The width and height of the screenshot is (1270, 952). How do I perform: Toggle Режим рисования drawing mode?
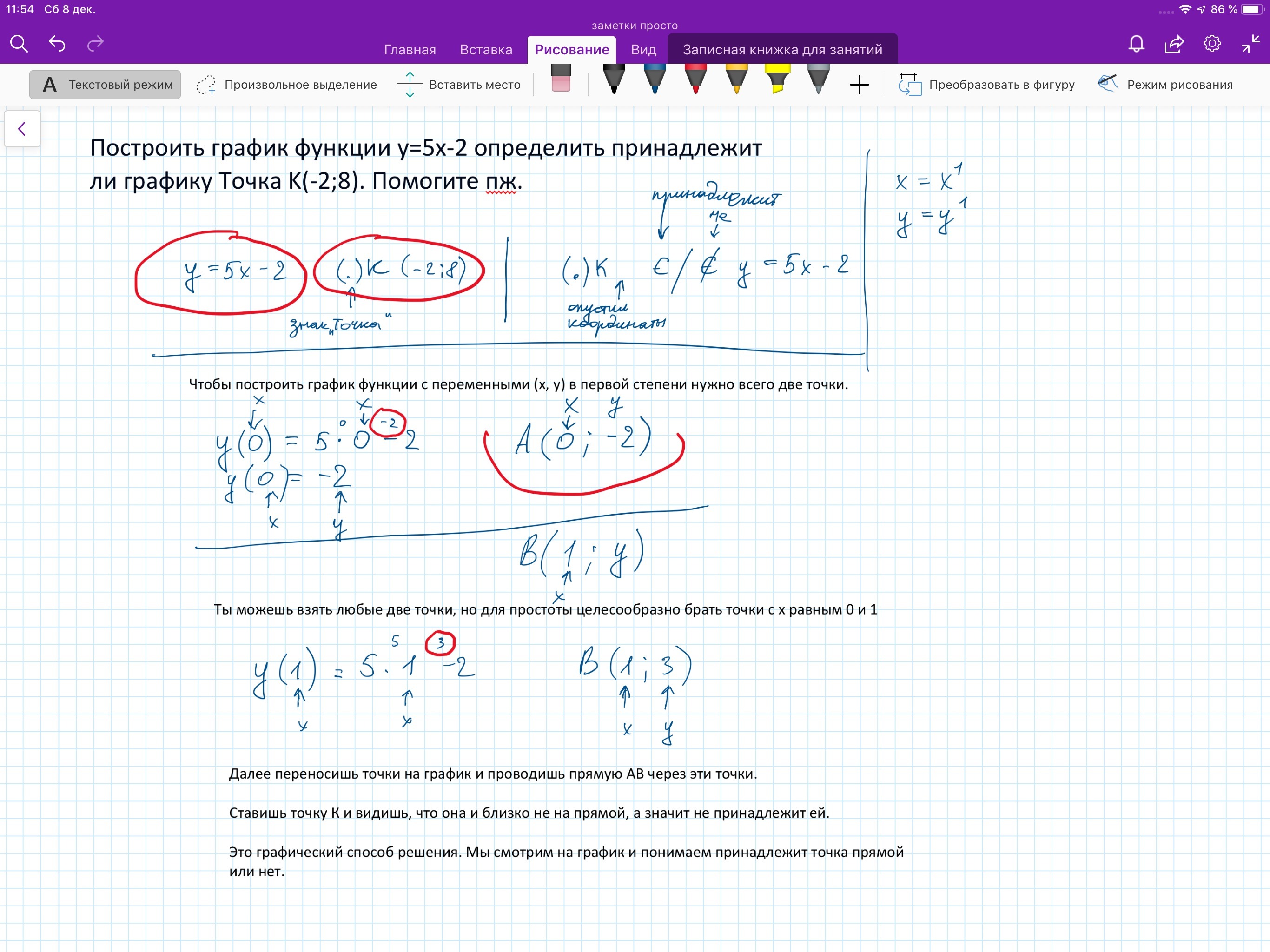tap(1165, 85)
